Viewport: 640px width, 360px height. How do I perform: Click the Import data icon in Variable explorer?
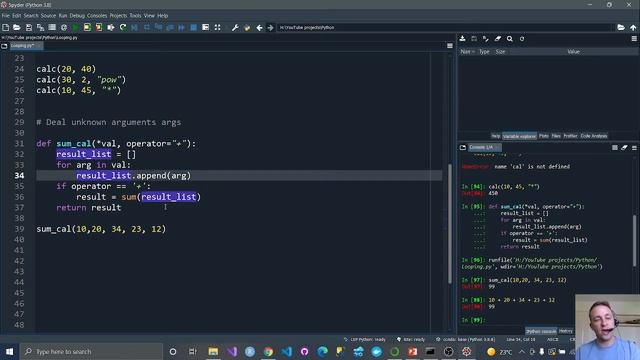click(462, 39)
